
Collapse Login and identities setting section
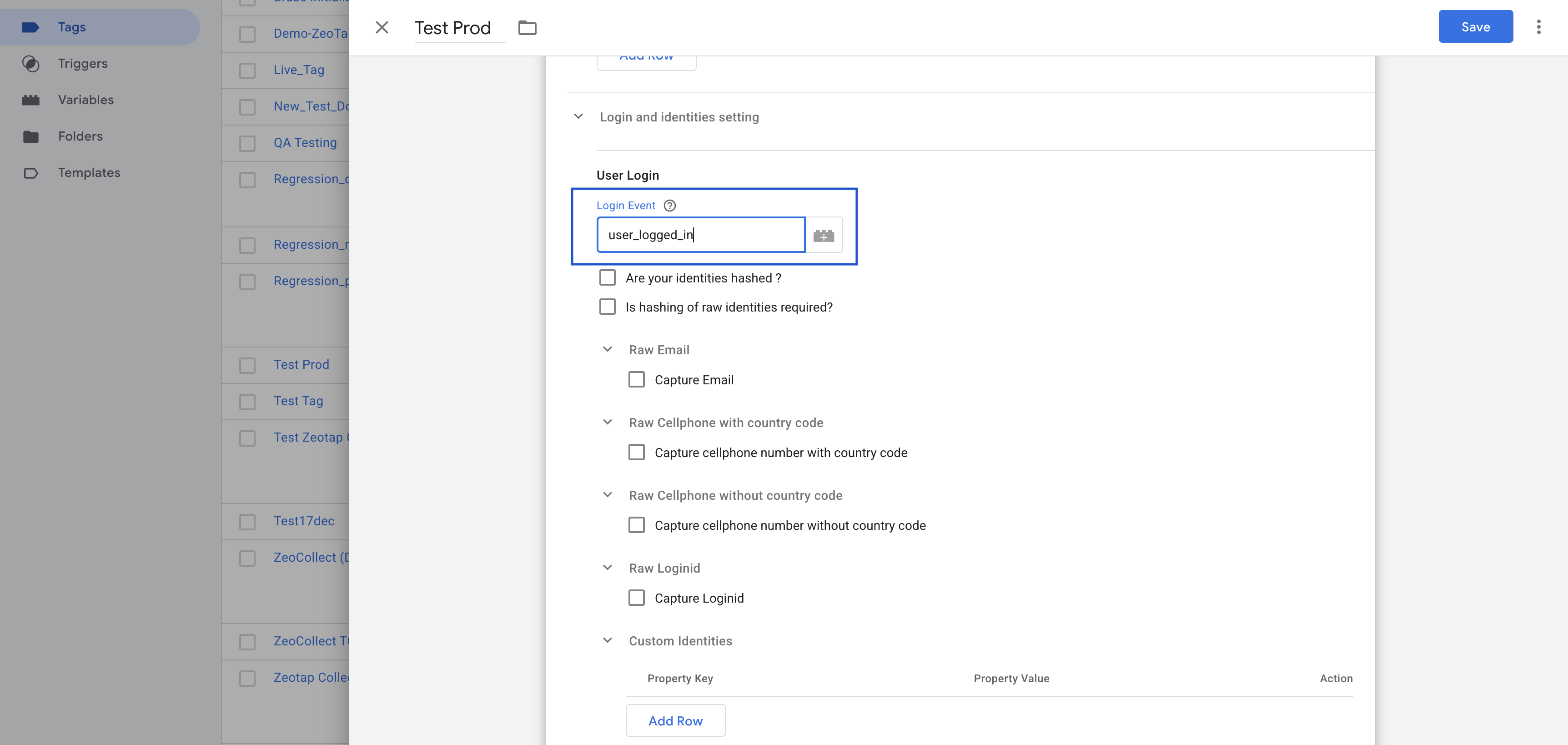coord(578,116)
